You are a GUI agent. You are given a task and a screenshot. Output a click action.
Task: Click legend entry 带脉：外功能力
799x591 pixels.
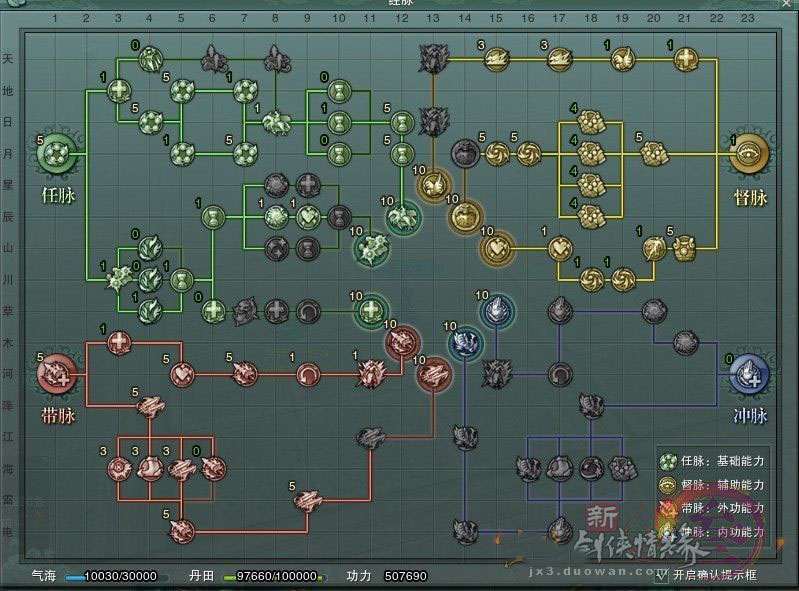[714, 509]
